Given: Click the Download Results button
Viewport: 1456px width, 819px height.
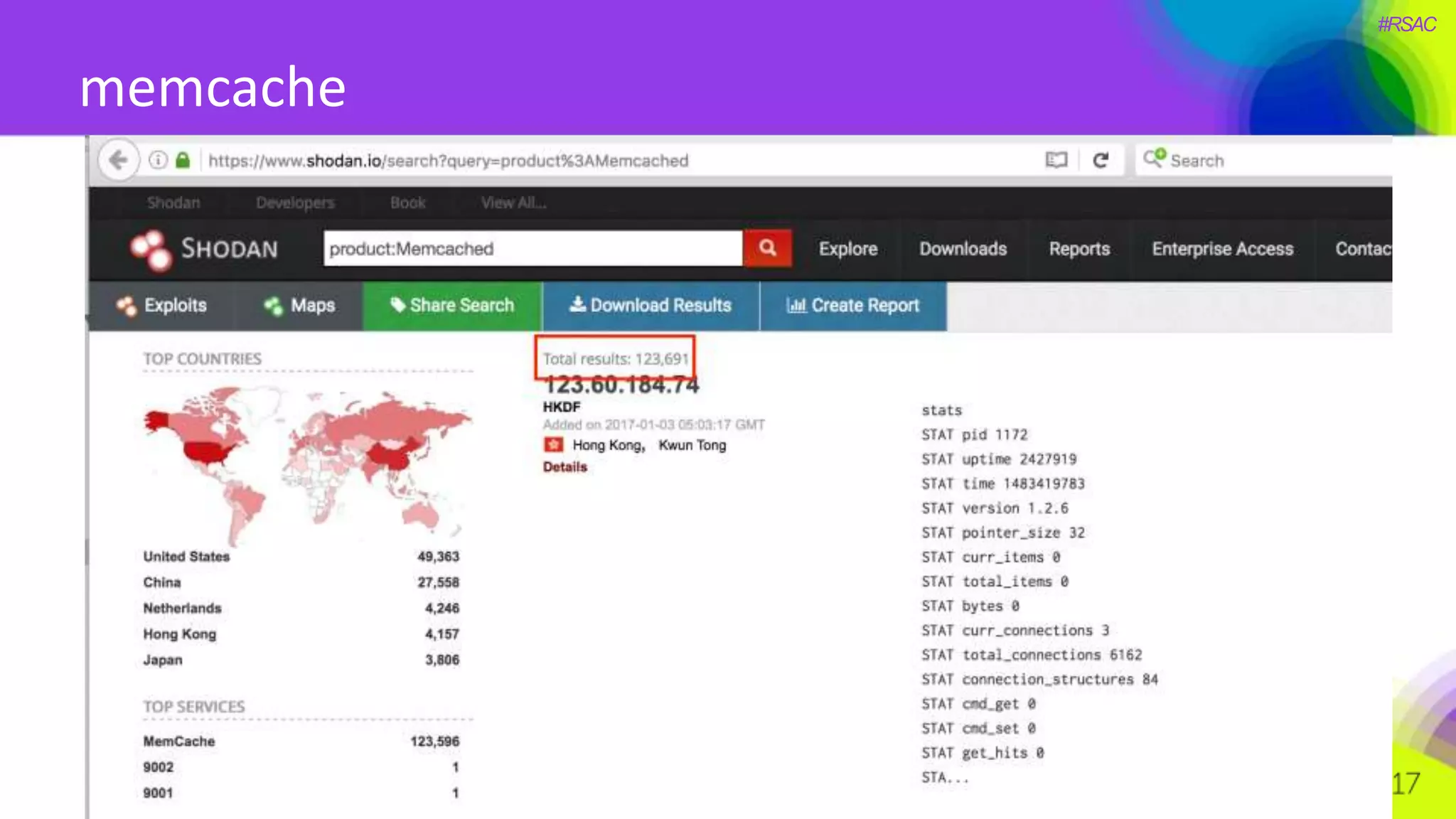Looking at the screenshot, I should pos(651,306).
